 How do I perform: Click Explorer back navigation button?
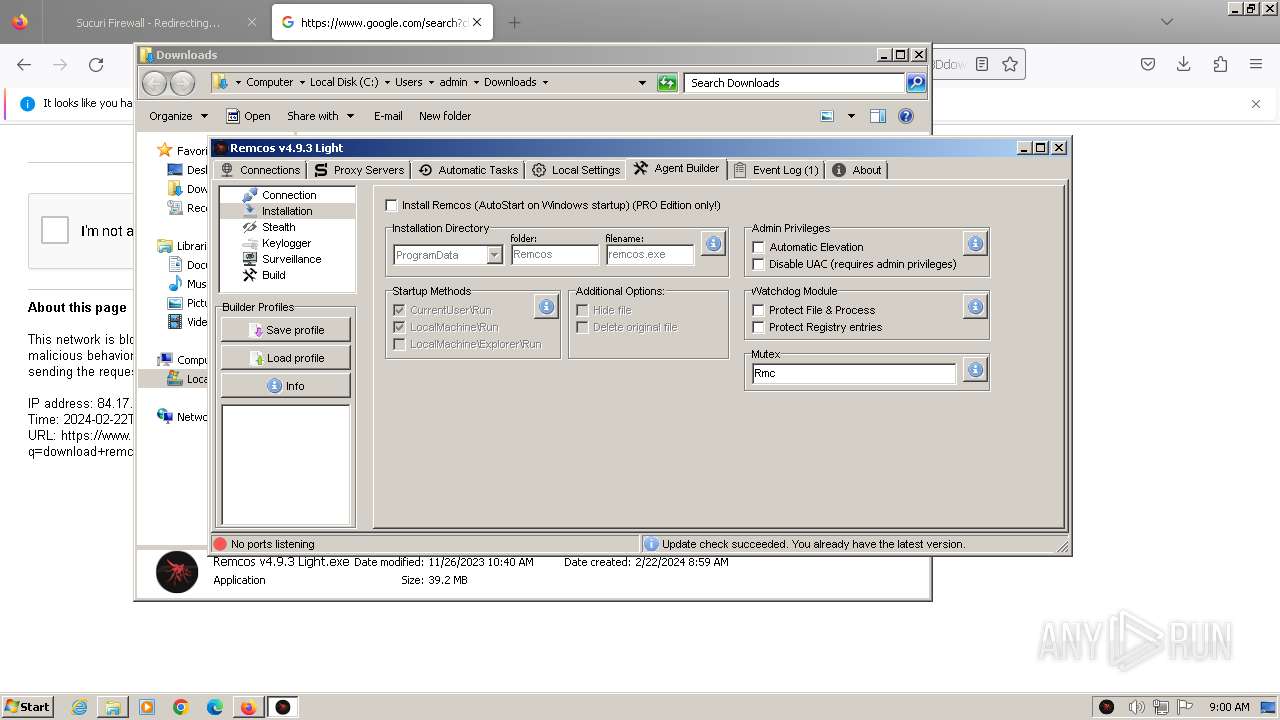pos(154,83)
